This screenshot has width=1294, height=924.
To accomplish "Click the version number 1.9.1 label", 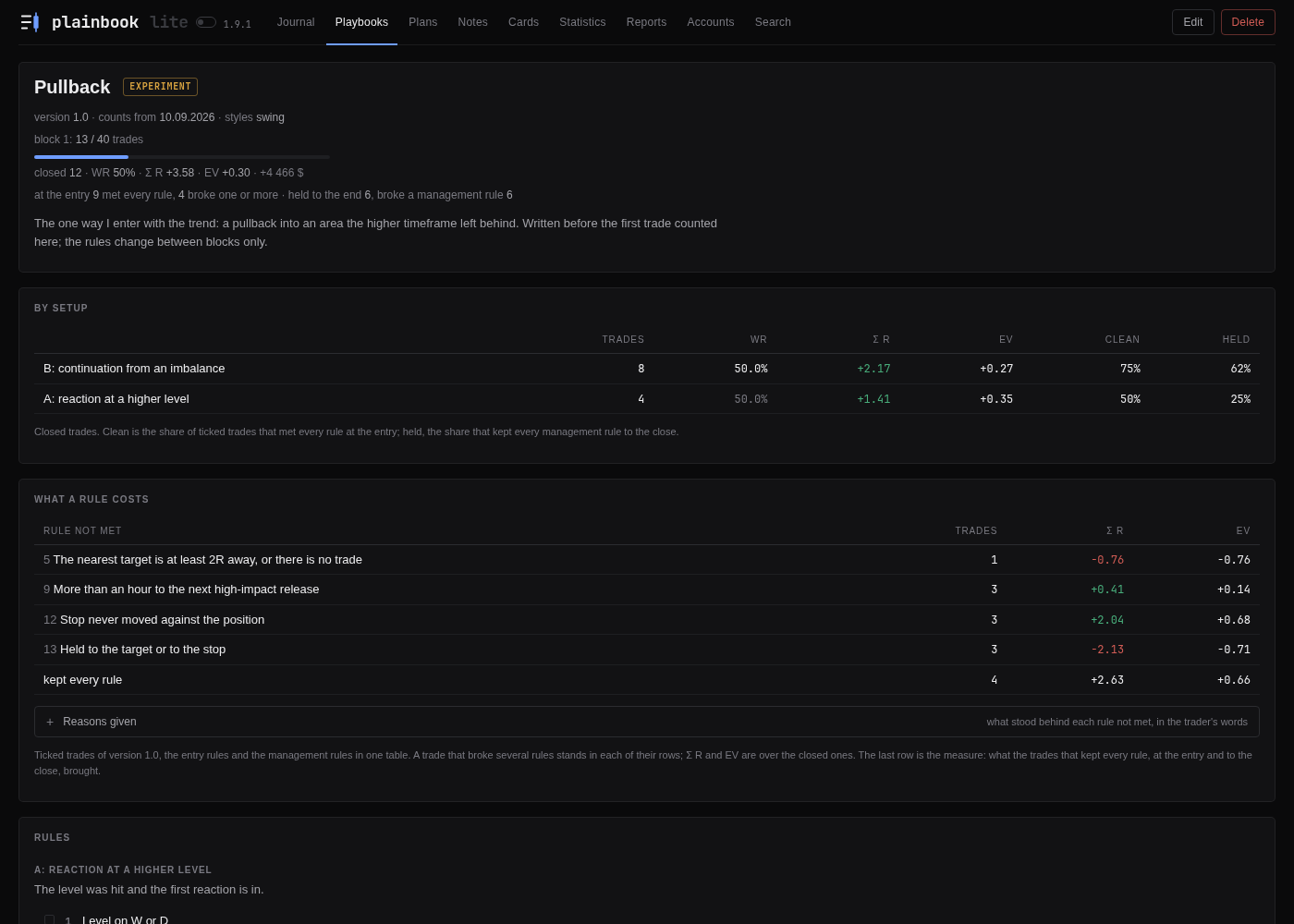I will click(237, 25).
